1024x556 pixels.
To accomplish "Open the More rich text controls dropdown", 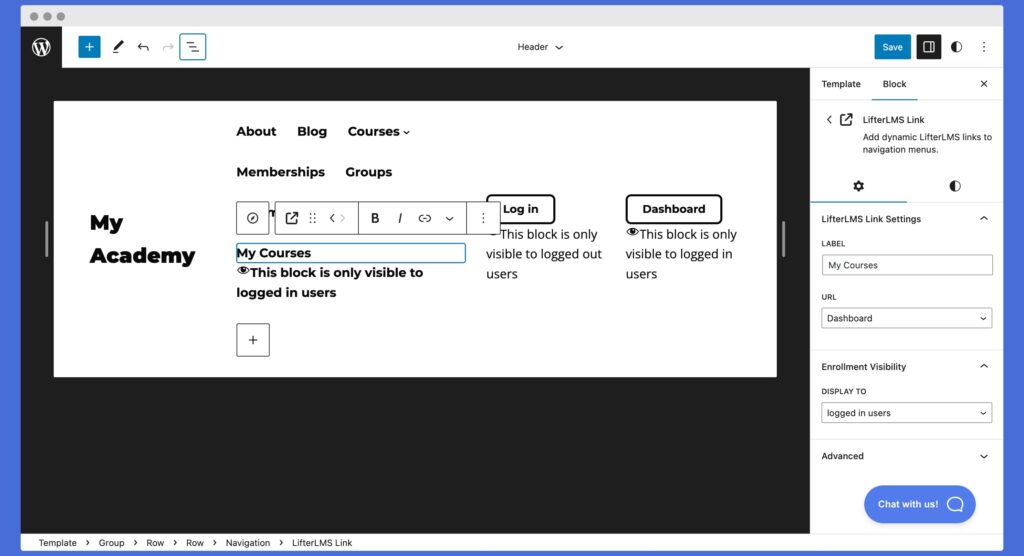I will tap(449, 218).
